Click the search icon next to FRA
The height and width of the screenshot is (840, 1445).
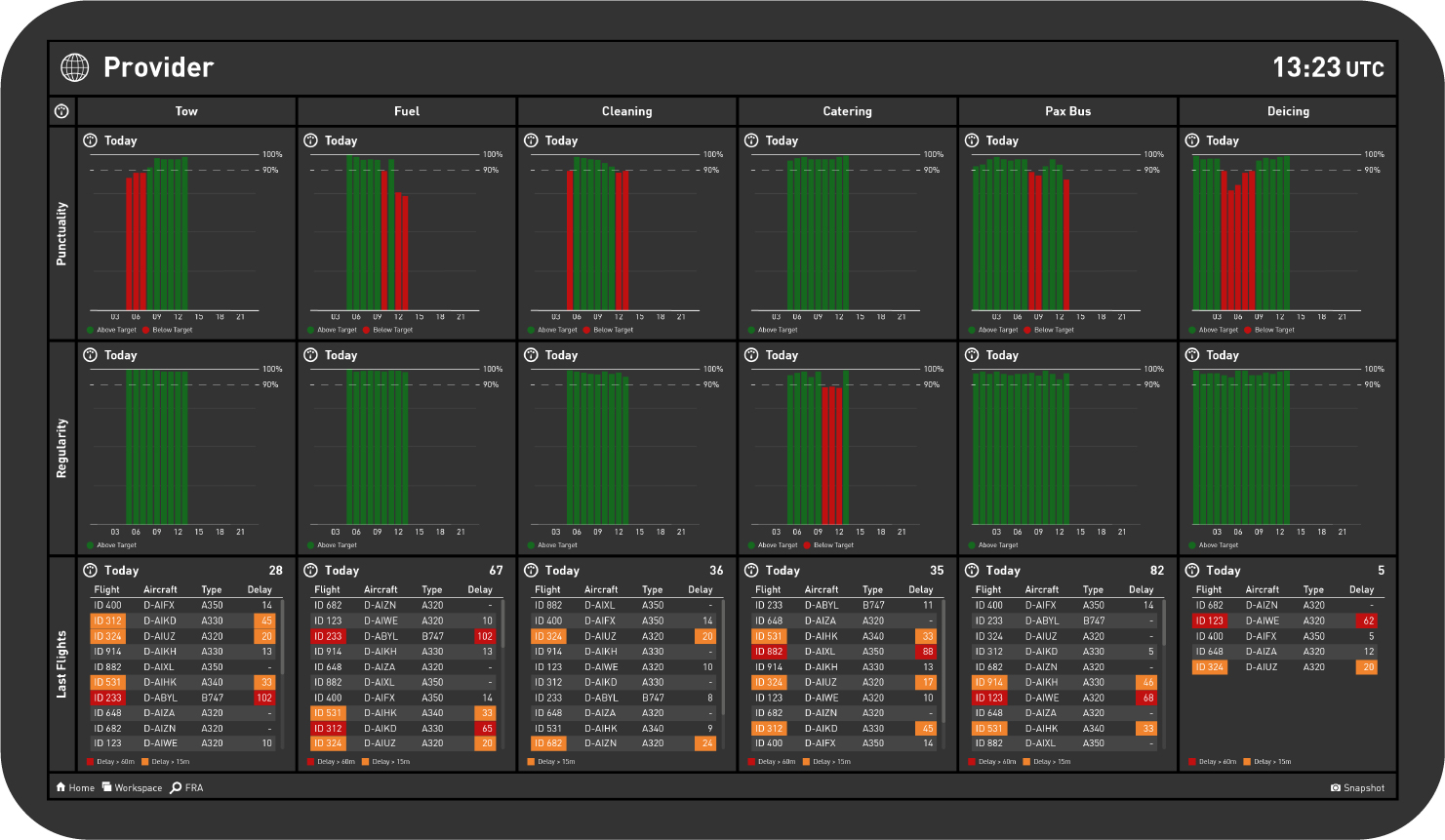pyautogui.click(x=176, y=787)
